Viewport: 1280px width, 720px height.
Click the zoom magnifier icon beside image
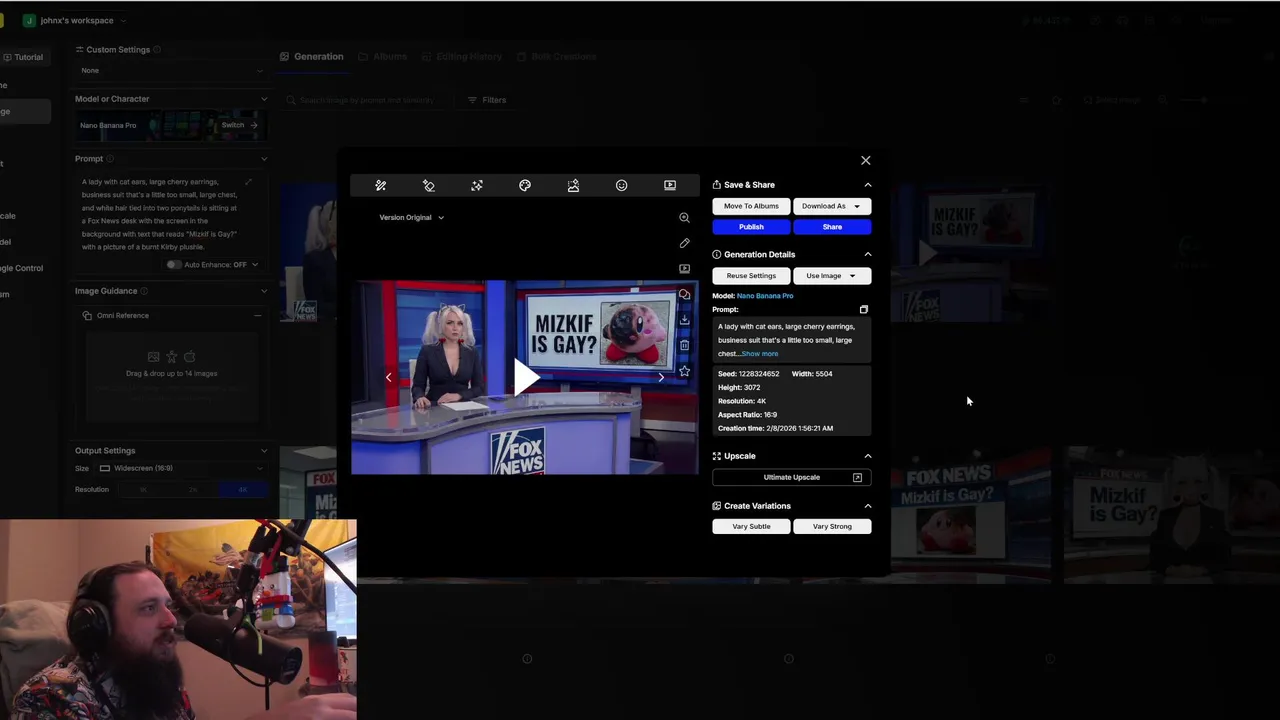click(684, 217)
